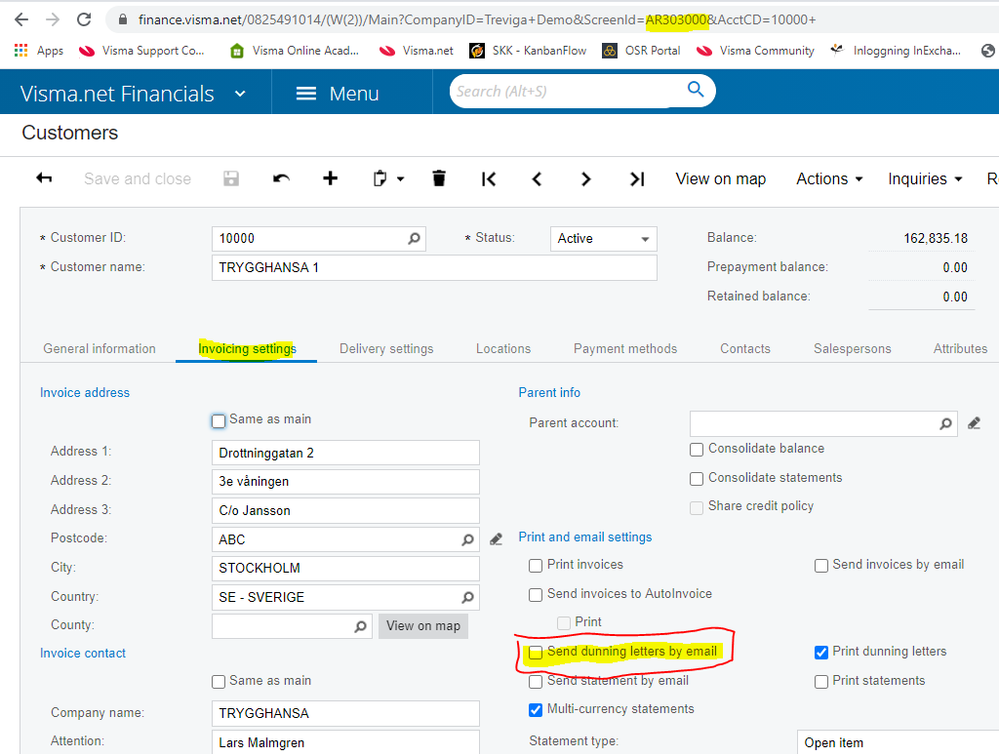Open the main Menu button
This screenshot has width=999, height=754.
click(x=339, y=93)
